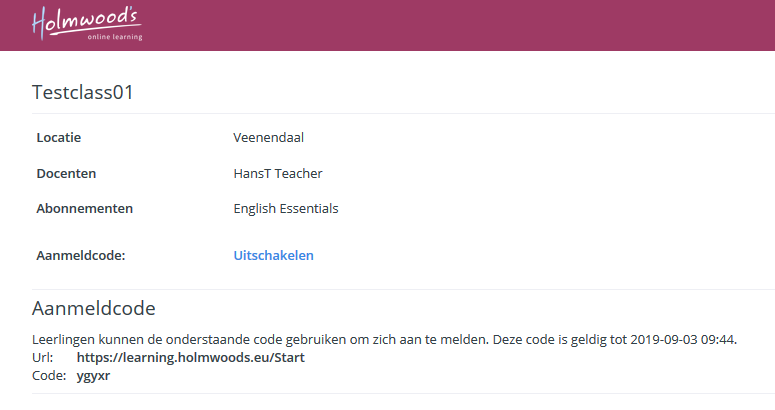Click the Veenendaal location value

click(268, 137)
